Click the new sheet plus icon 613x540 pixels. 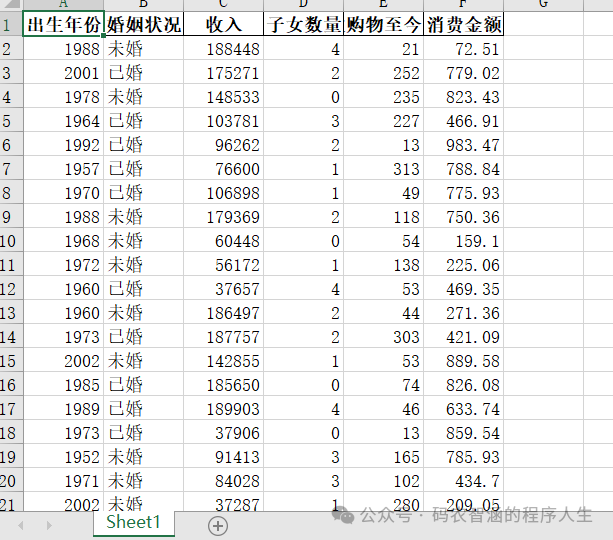click(218, 525)
